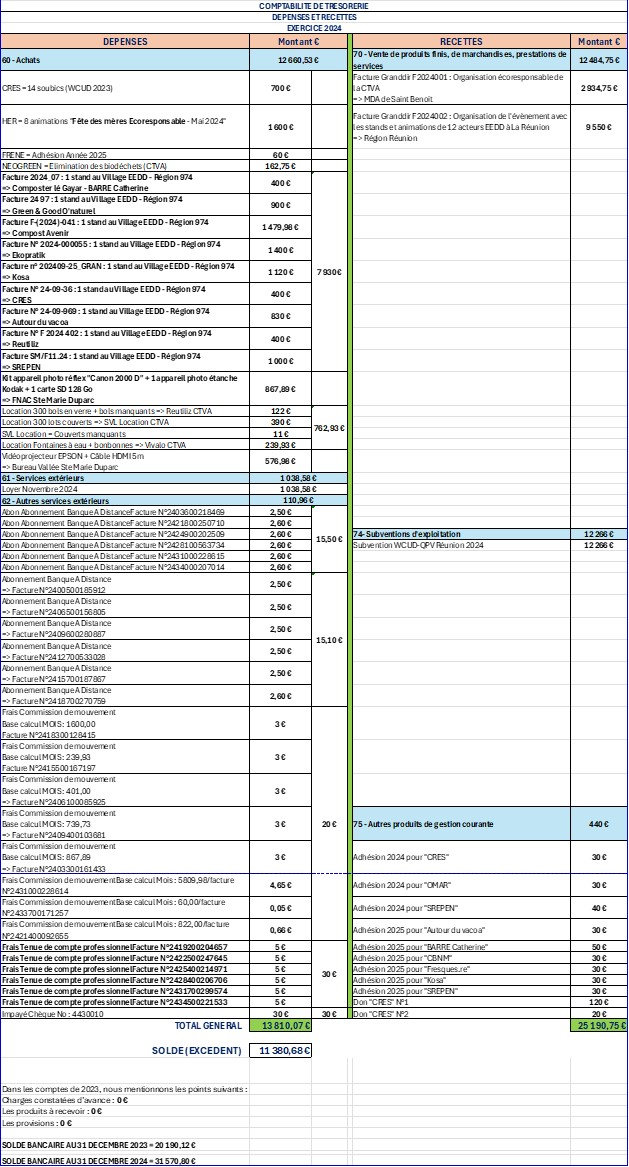Viewport: 629px width, 1167px height.
Task: Select the "DEPENSES ET RECETTES" subtitle cell
Action: coord(313,16)
